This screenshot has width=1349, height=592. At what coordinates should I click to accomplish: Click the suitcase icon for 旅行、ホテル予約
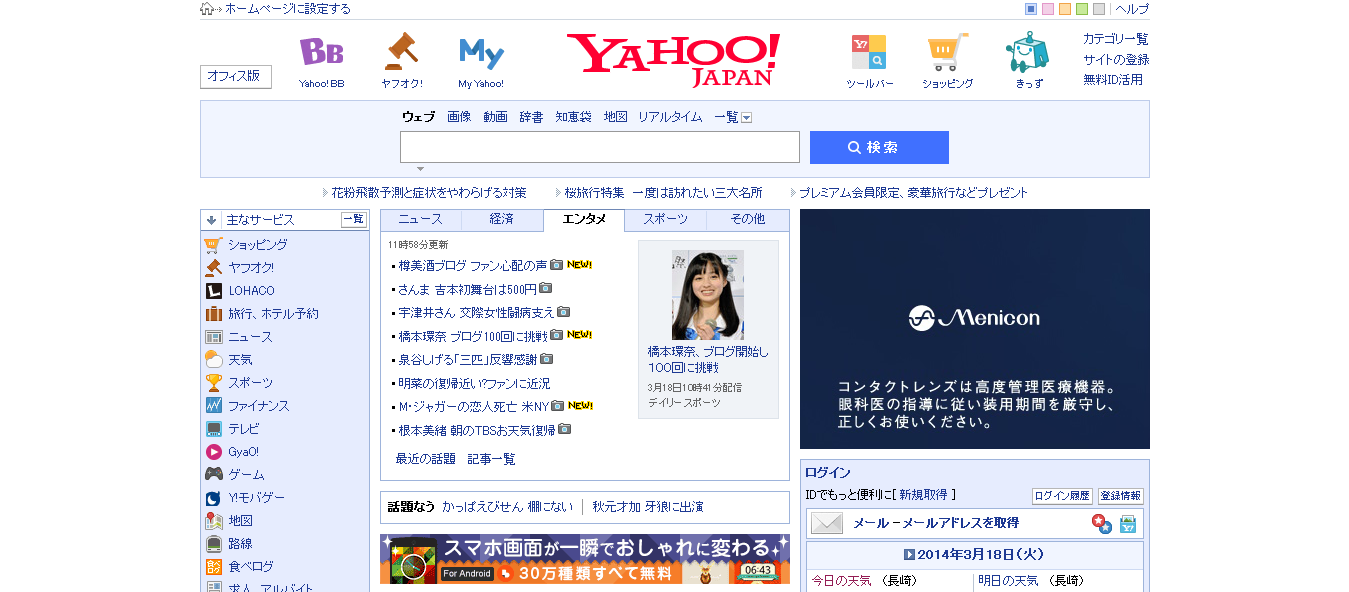tap(213, 314)
